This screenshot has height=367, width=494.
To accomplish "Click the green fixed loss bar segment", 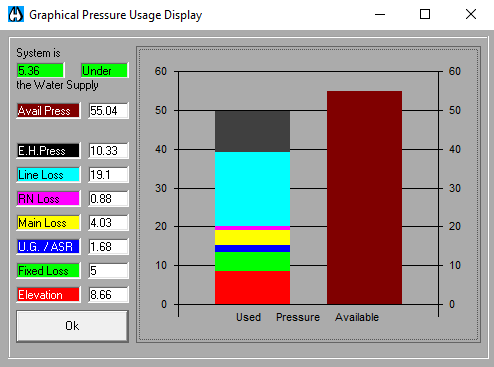I will click(x=252, y=261).
